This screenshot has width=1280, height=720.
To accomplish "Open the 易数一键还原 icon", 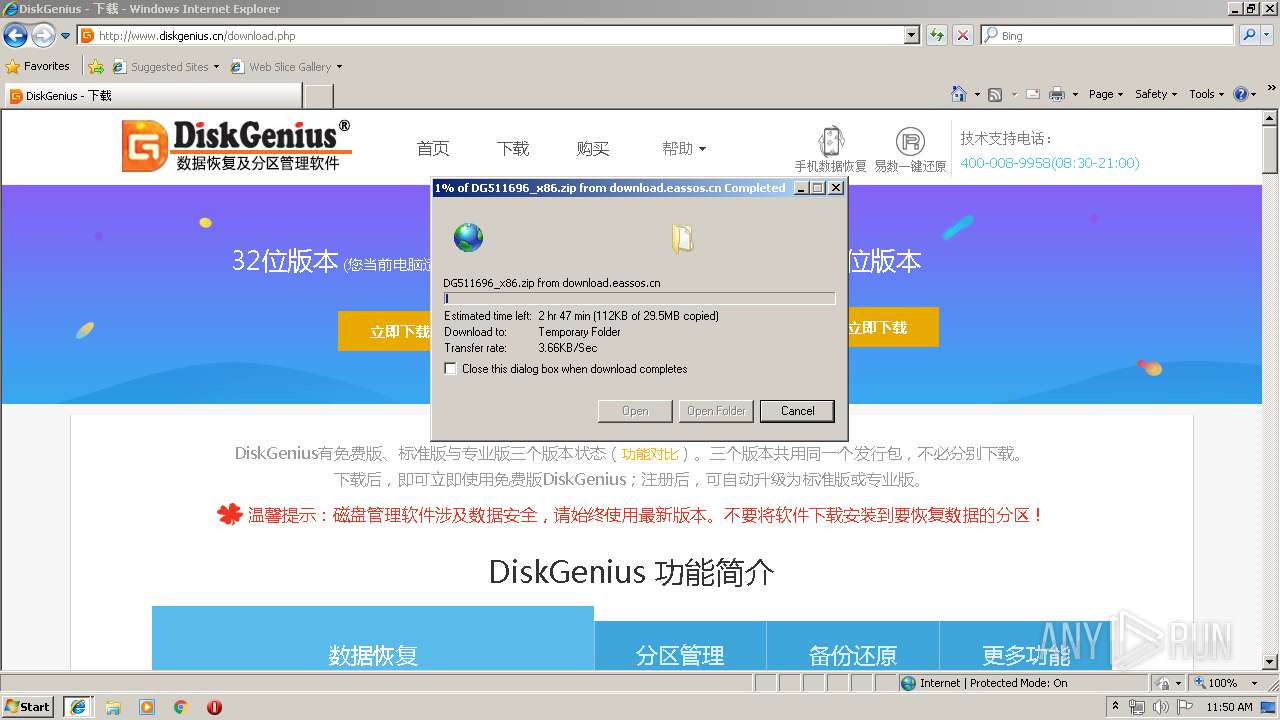I will (910, 149).
